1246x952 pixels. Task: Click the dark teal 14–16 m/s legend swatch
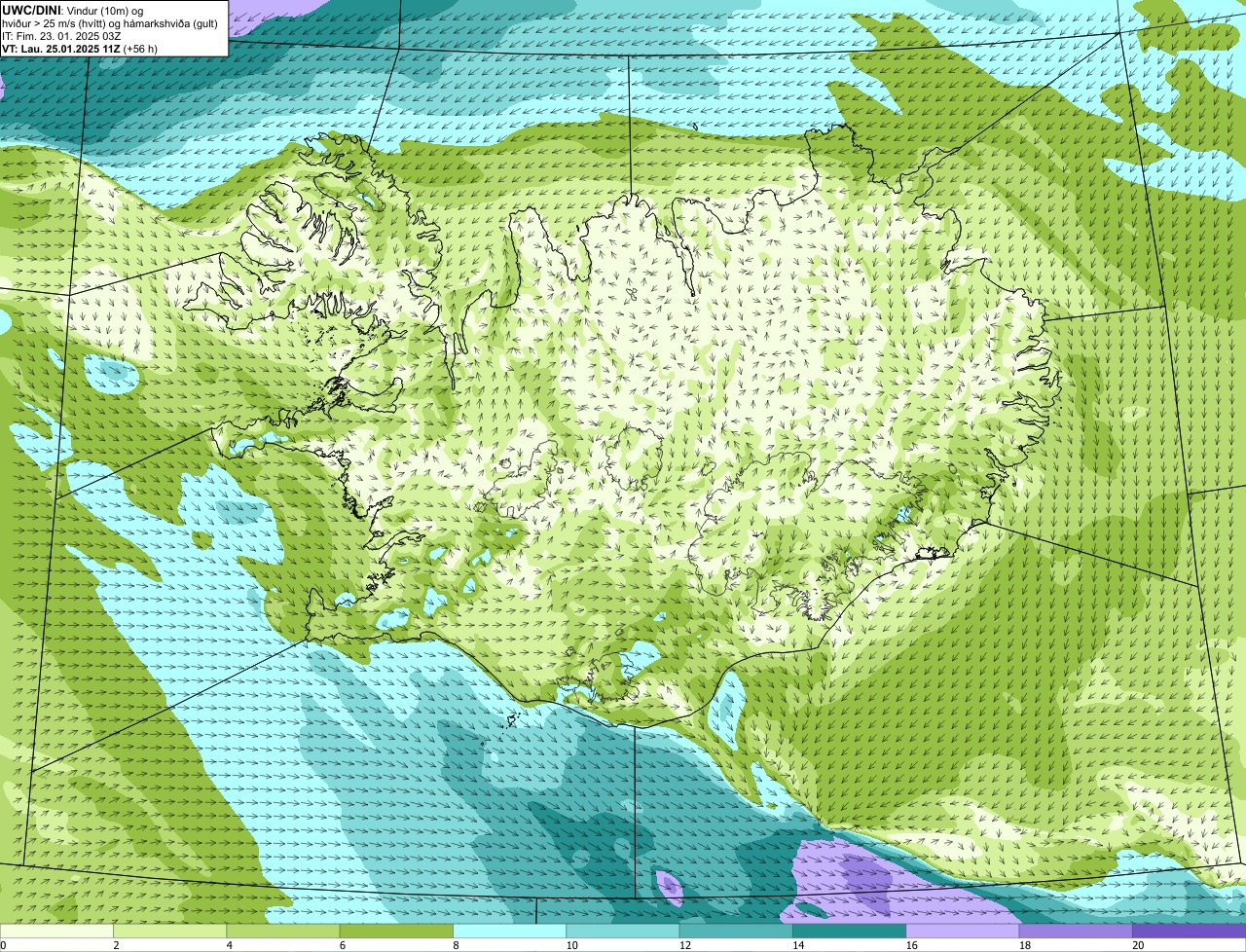tap(849, 931)
